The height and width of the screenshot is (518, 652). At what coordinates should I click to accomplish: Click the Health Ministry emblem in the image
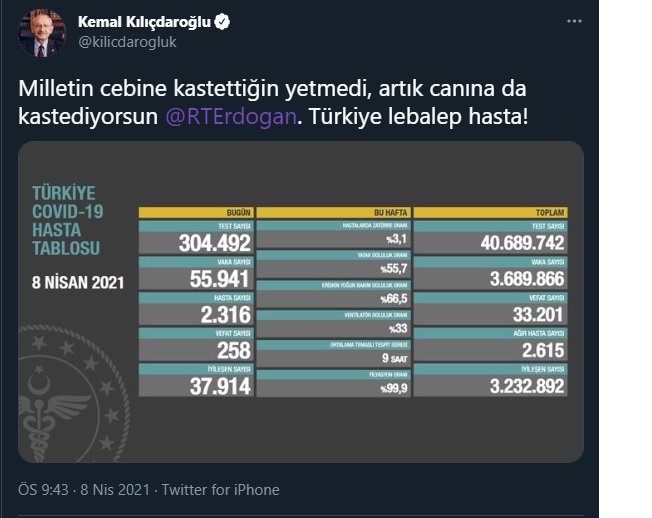(x=71, y=395)
